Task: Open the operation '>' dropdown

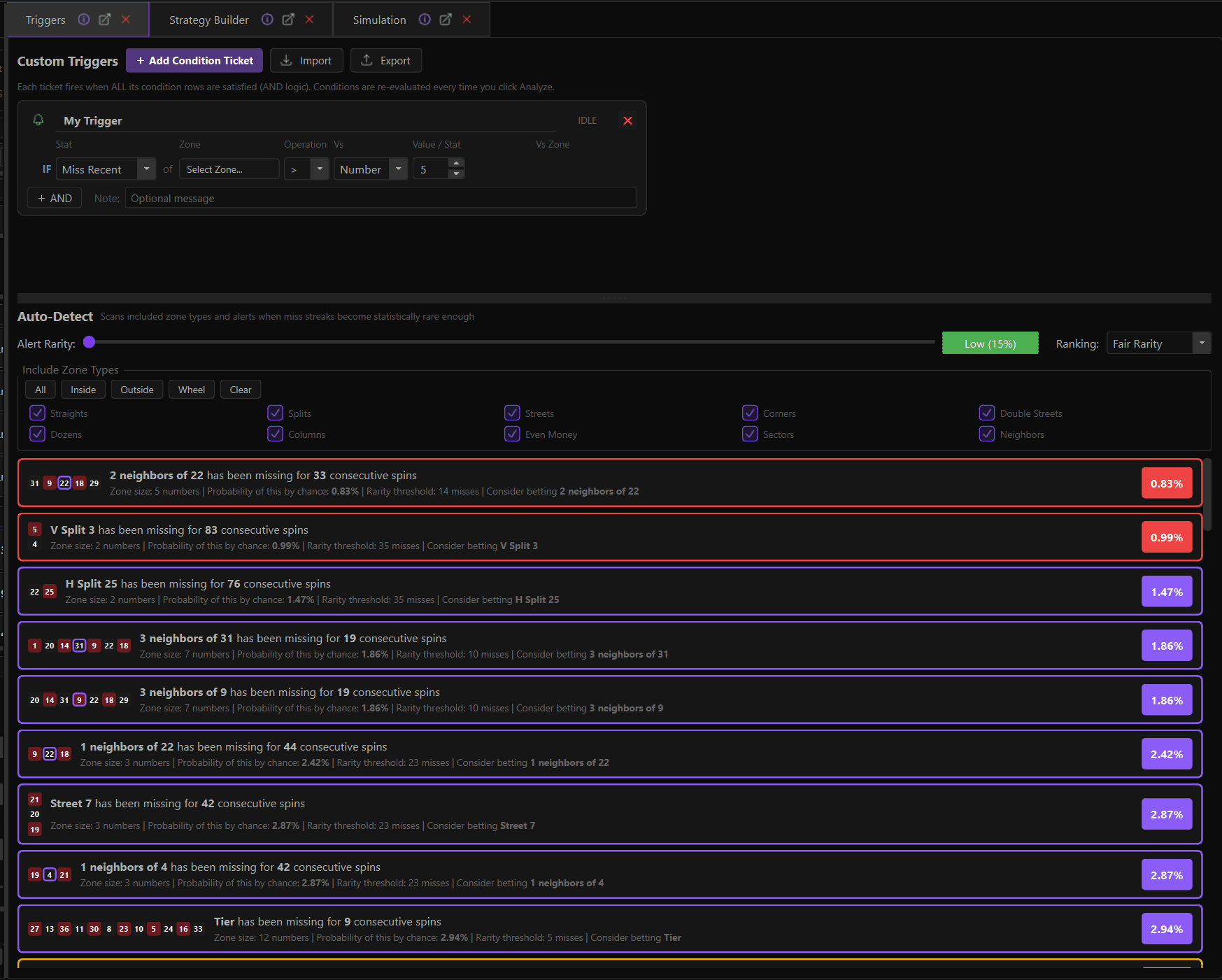Action: [x=306, y=169]
